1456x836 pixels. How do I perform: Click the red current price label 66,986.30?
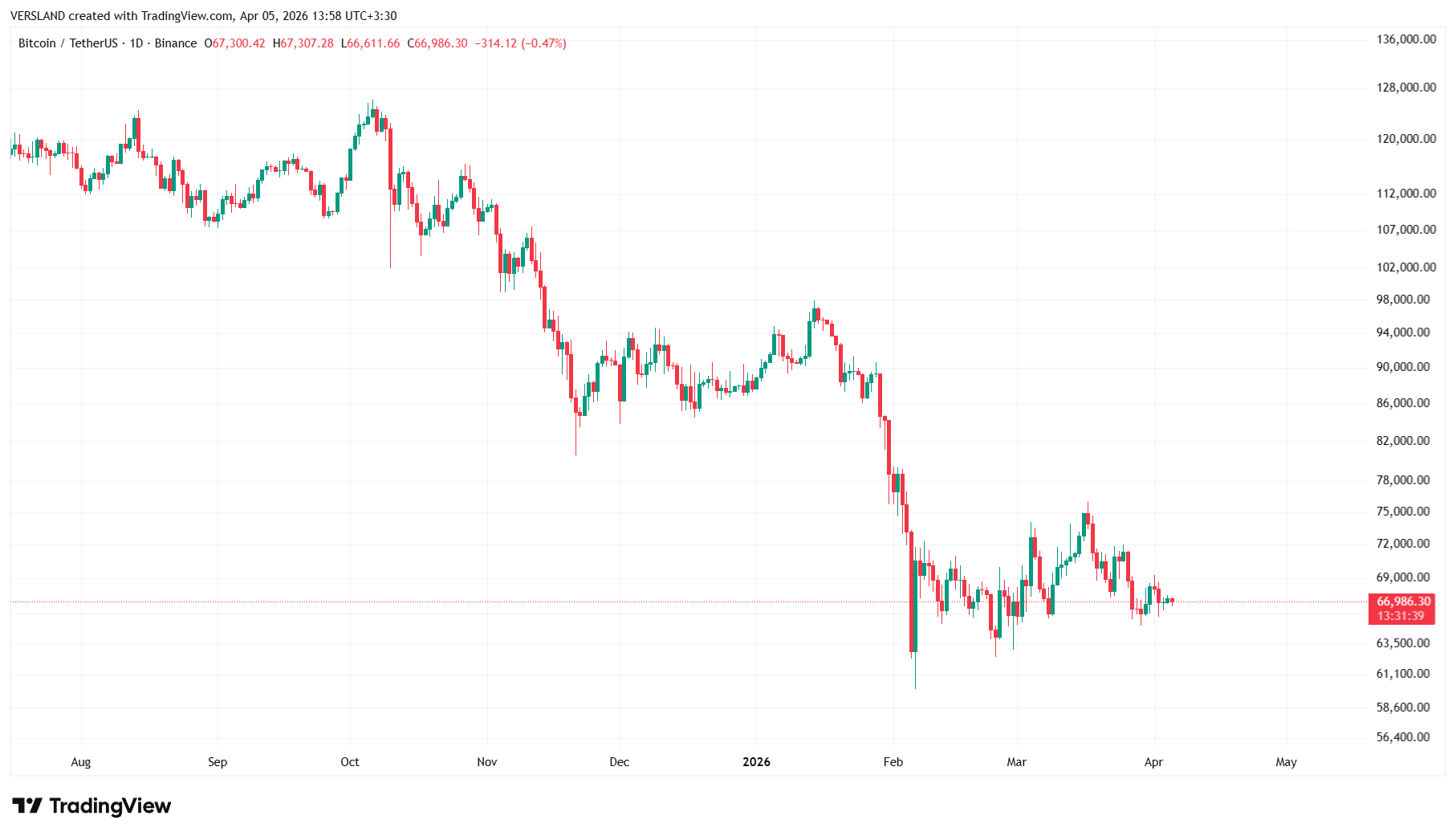click(1403, 602)
